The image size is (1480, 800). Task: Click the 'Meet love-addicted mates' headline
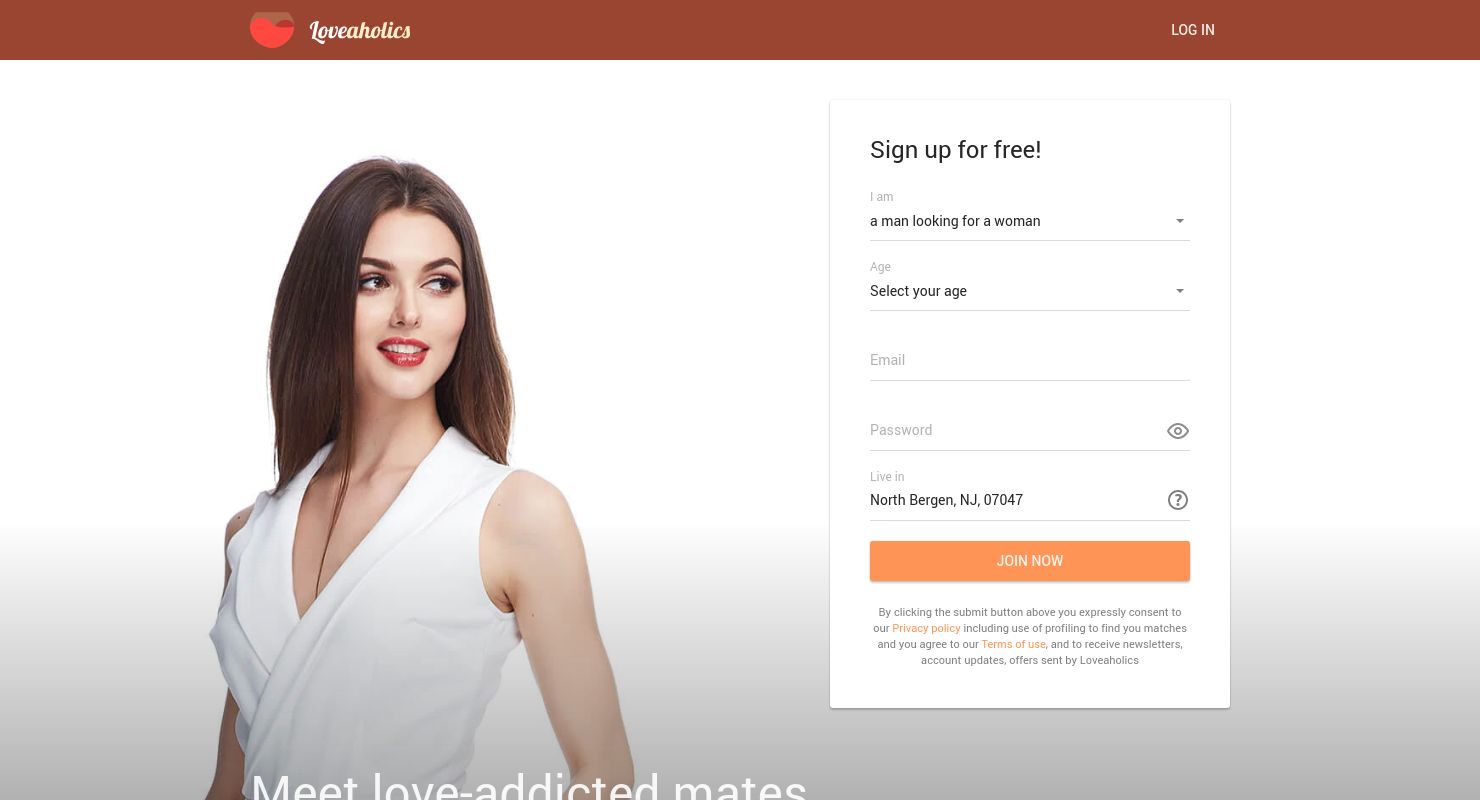[528, 785]
